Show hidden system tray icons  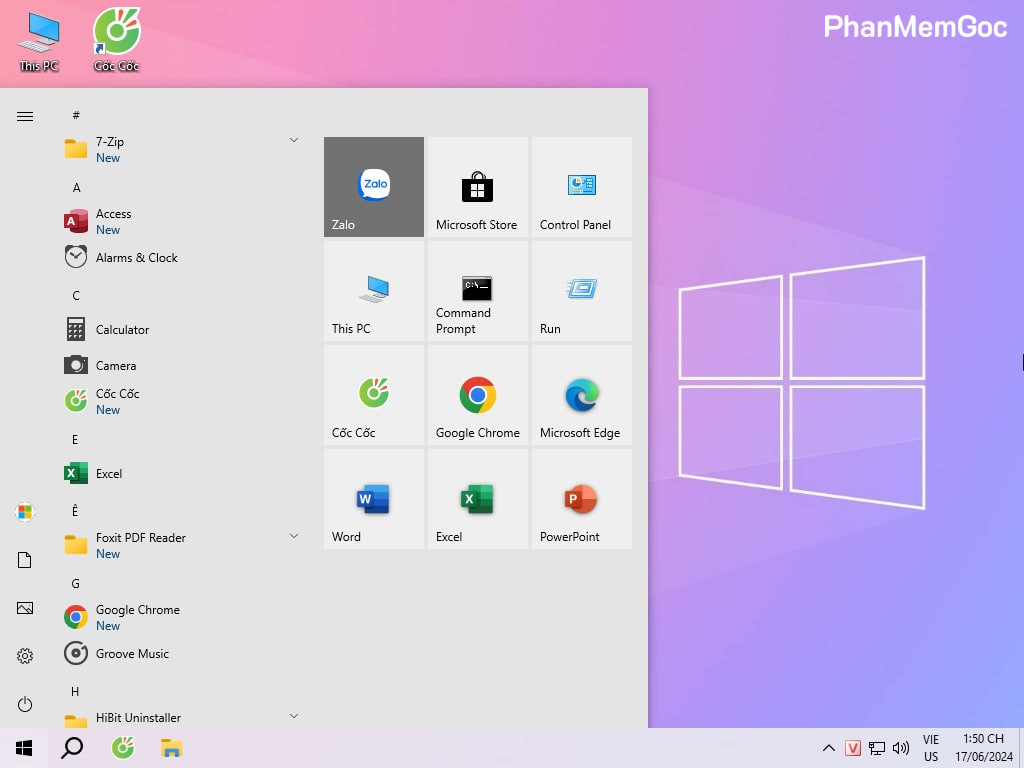(828, 747)
